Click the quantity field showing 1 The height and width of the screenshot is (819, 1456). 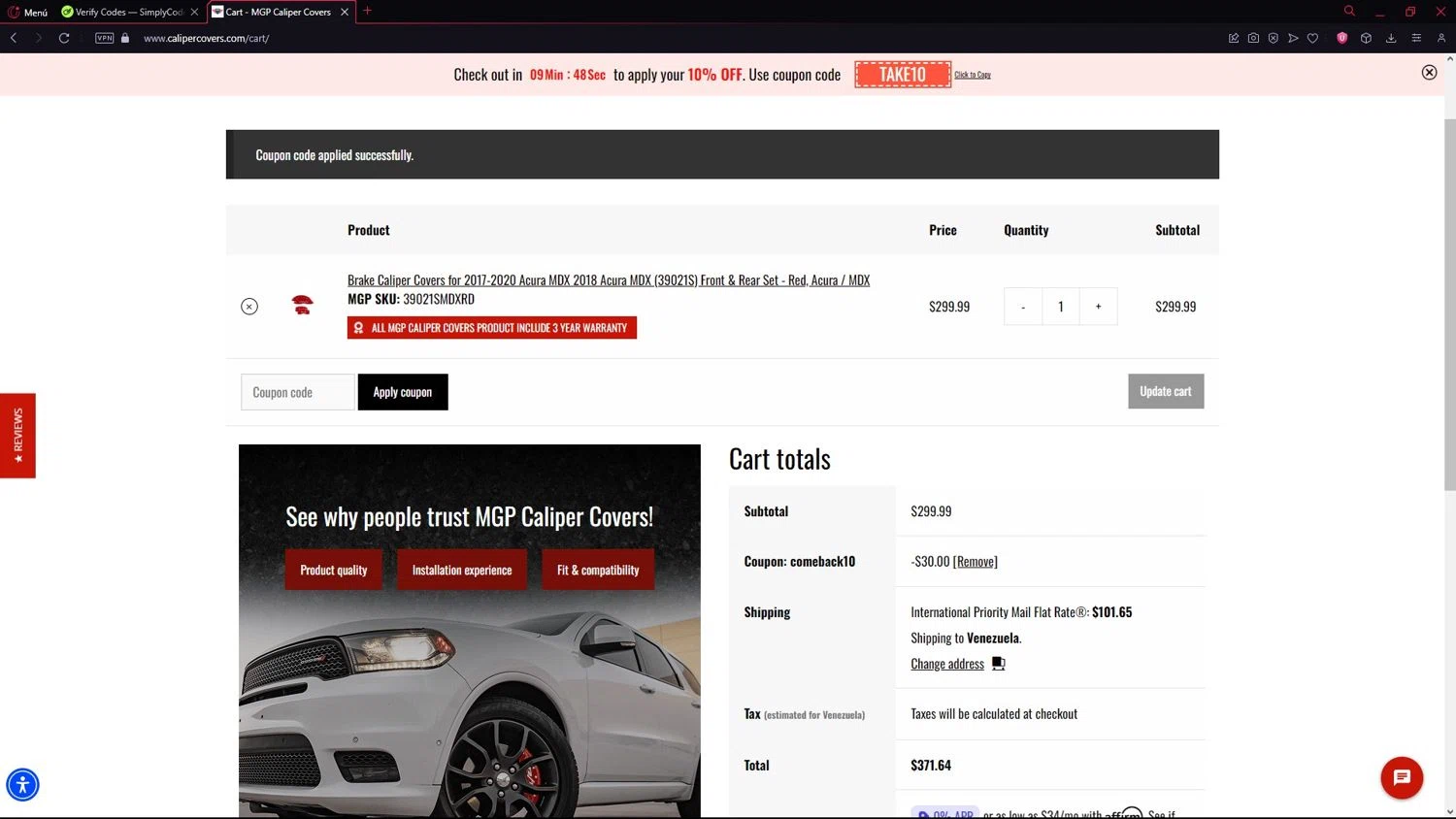tap(1061, 307)
